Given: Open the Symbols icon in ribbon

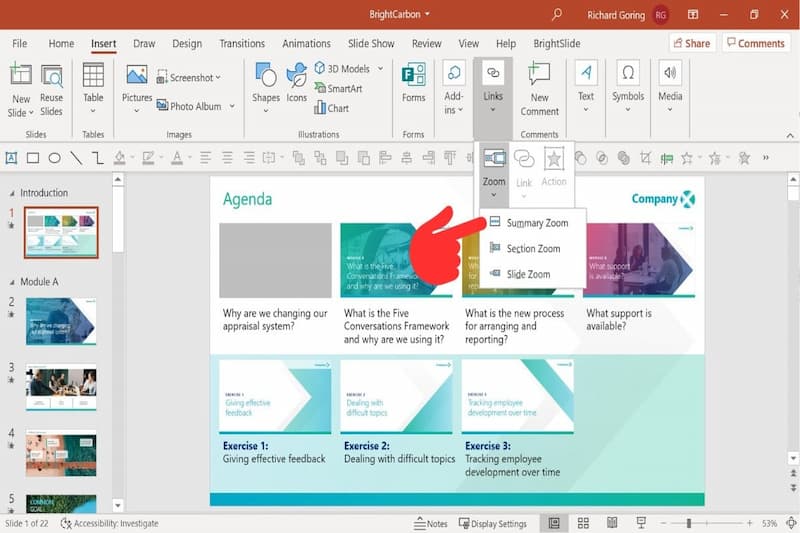Looking at the screenshot, I should coord(628,76).
